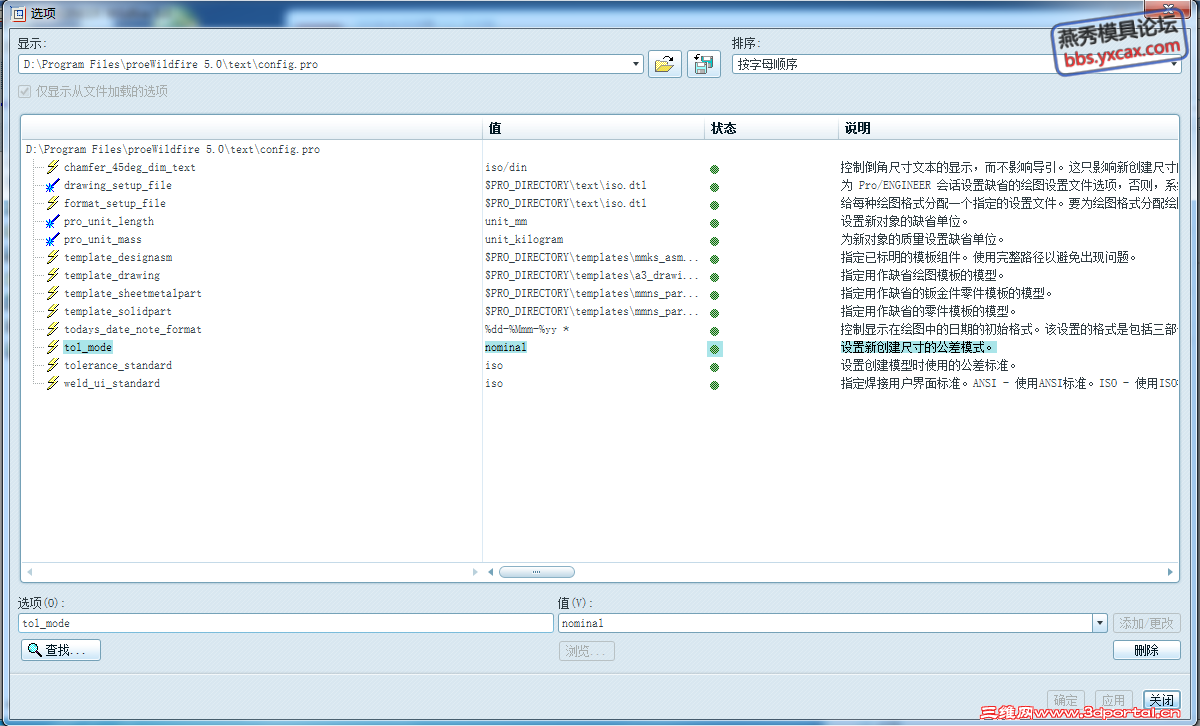Click the 删除 delete button

coord(1147,651)
